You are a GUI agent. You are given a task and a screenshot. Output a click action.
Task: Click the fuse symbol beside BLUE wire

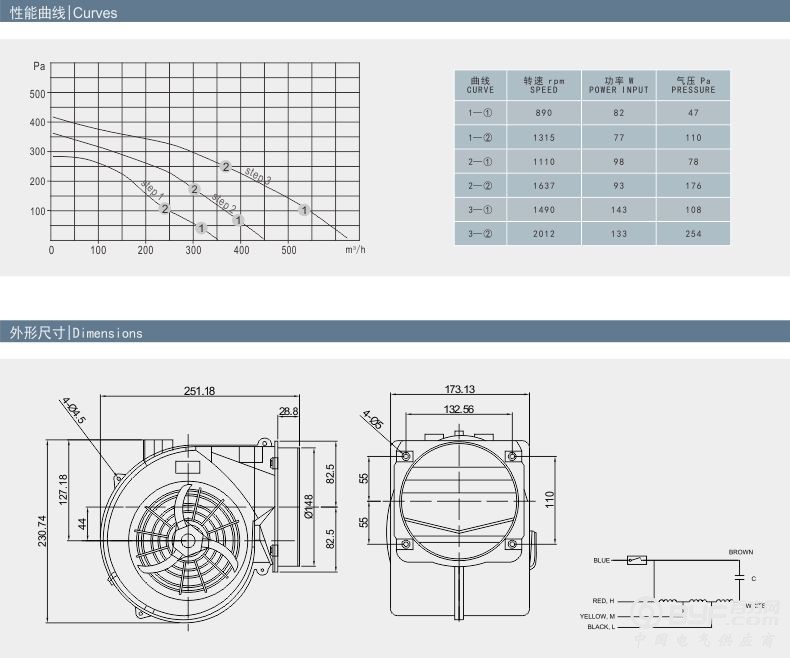[636, 561]
